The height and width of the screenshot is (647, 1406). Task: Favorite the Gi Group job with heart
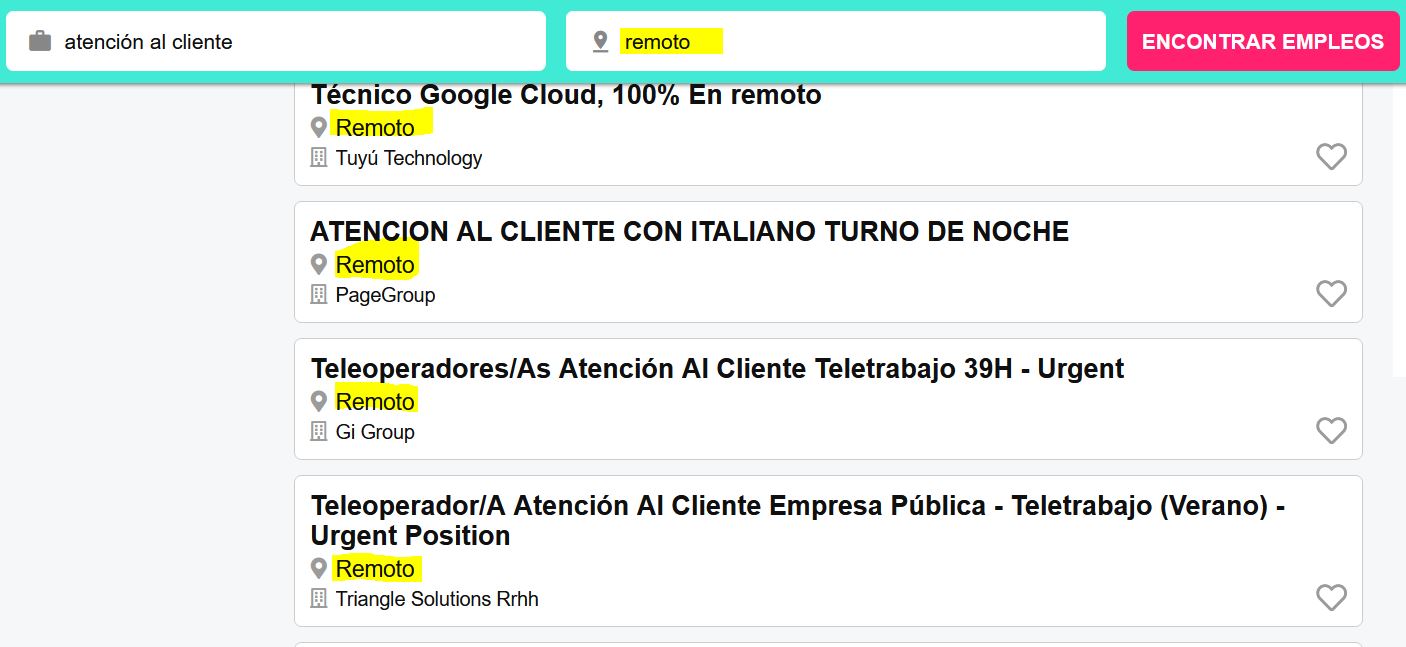[x=1331, y=430]
